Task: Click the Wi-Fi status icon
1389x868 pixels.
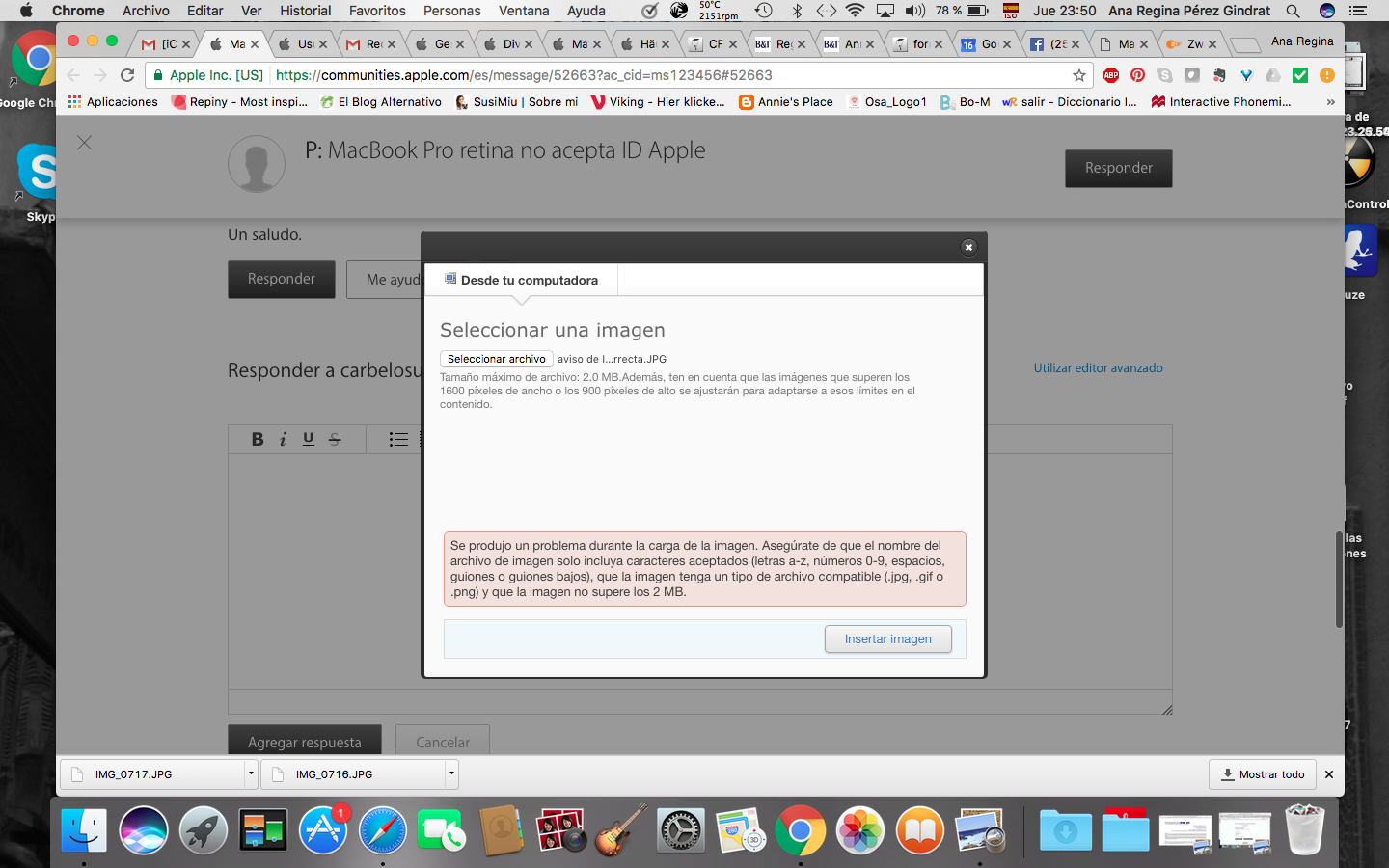Action: (x=855, y=11)
